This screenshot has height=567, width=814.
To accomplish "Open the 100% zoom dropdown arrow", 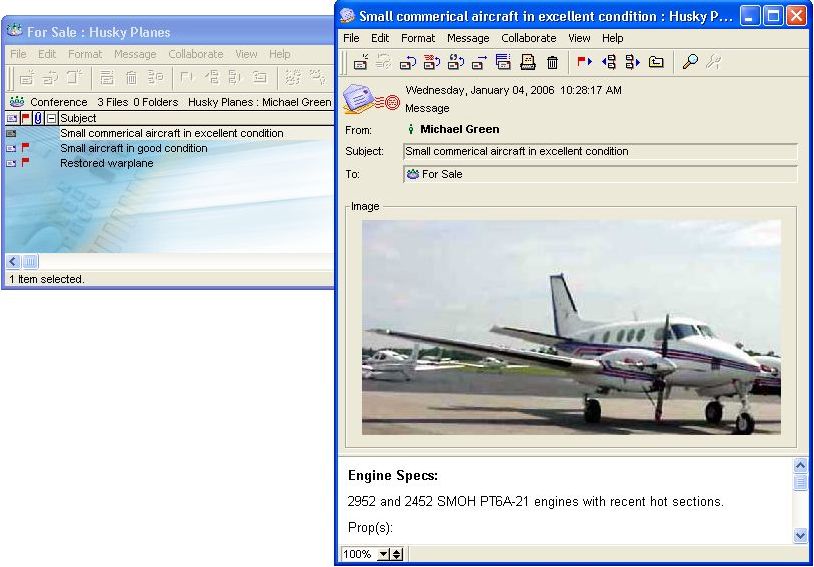I will [383, 554].
